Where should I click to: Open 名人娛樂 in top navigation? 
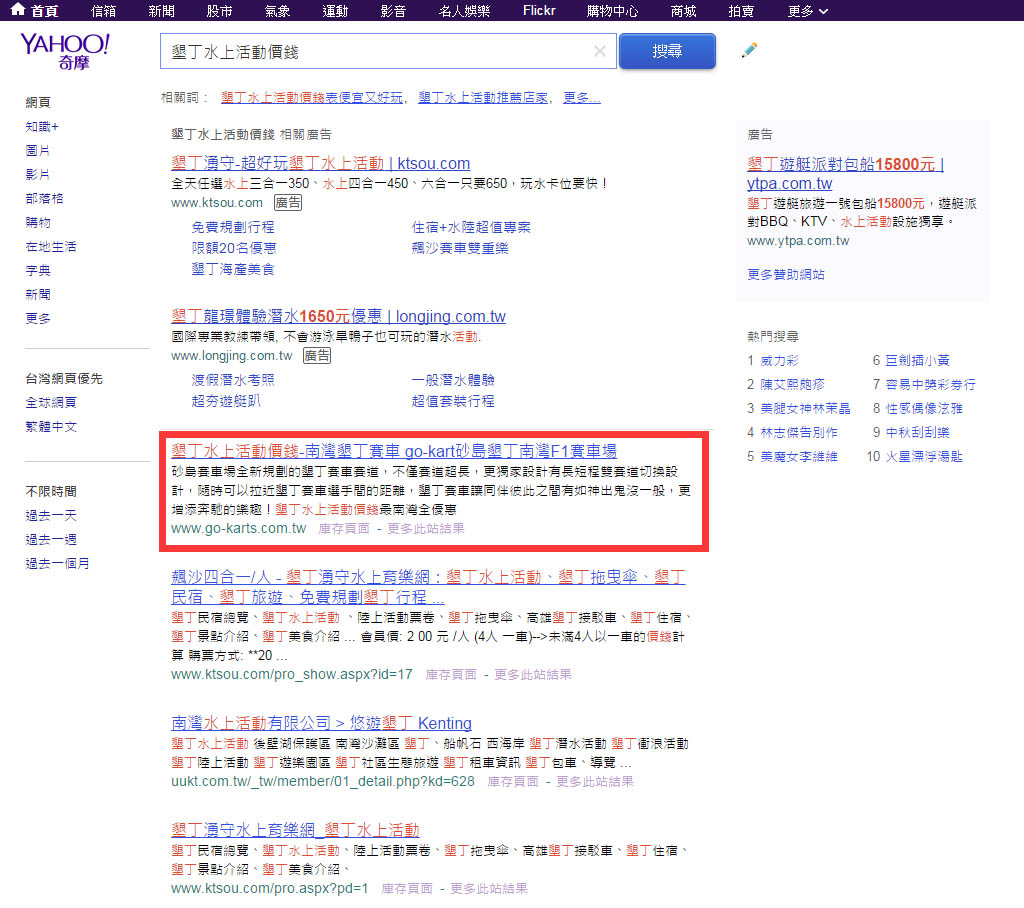(464, 11)
